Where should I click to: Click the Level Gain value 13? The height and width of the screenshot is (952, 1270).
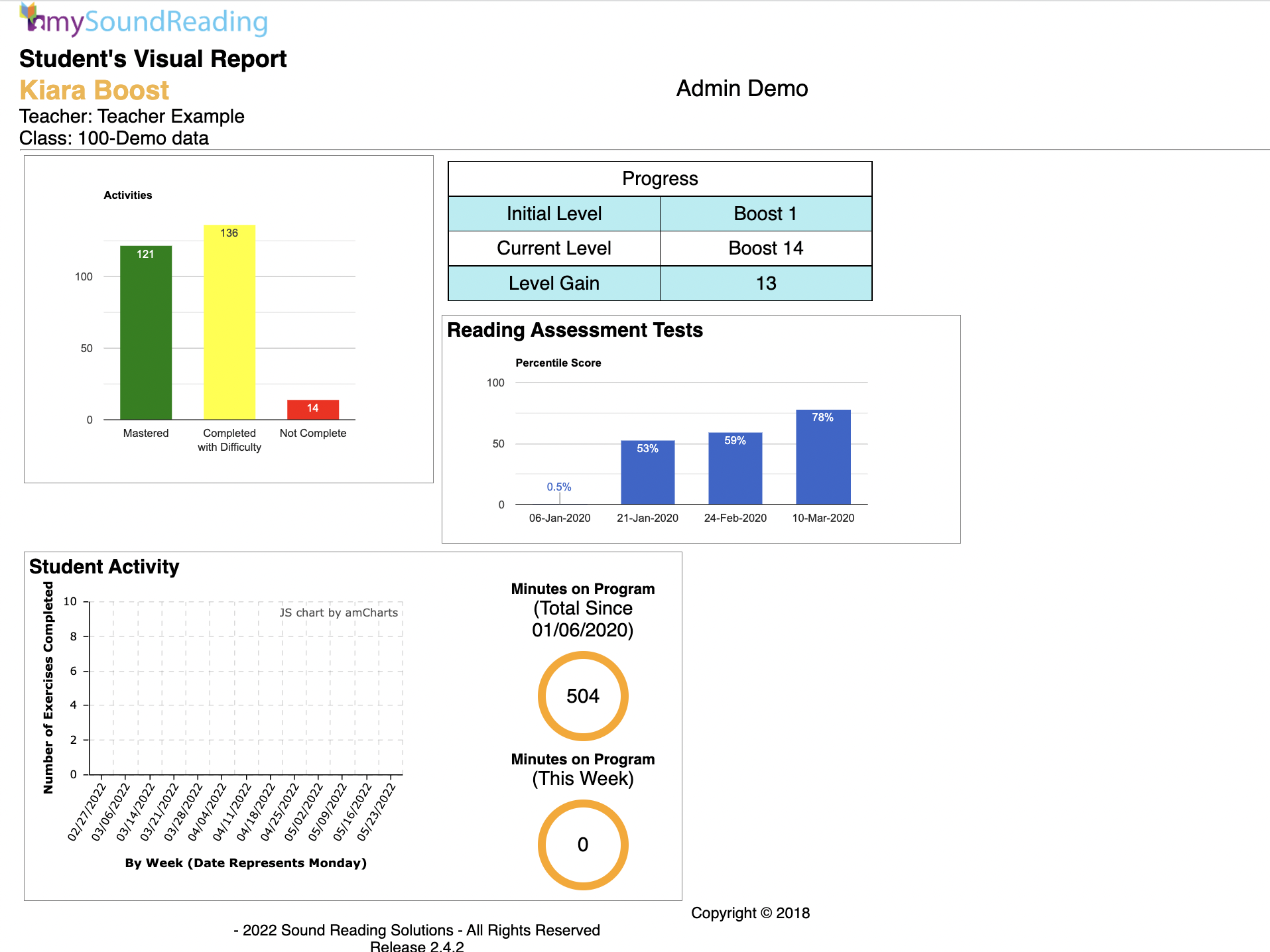pos(765,284)
